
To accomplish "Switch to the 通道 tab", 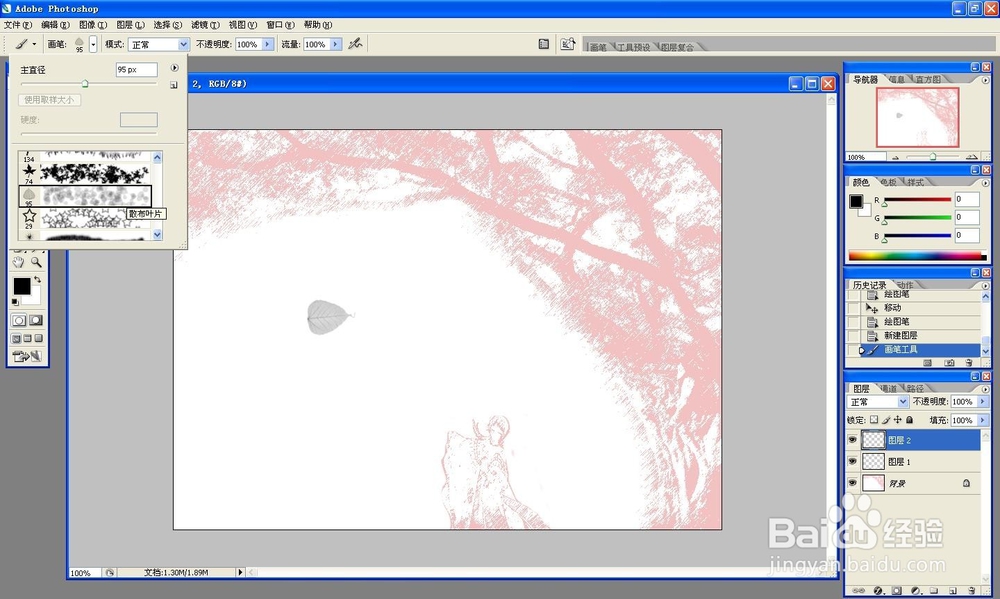I will (888, 388).
